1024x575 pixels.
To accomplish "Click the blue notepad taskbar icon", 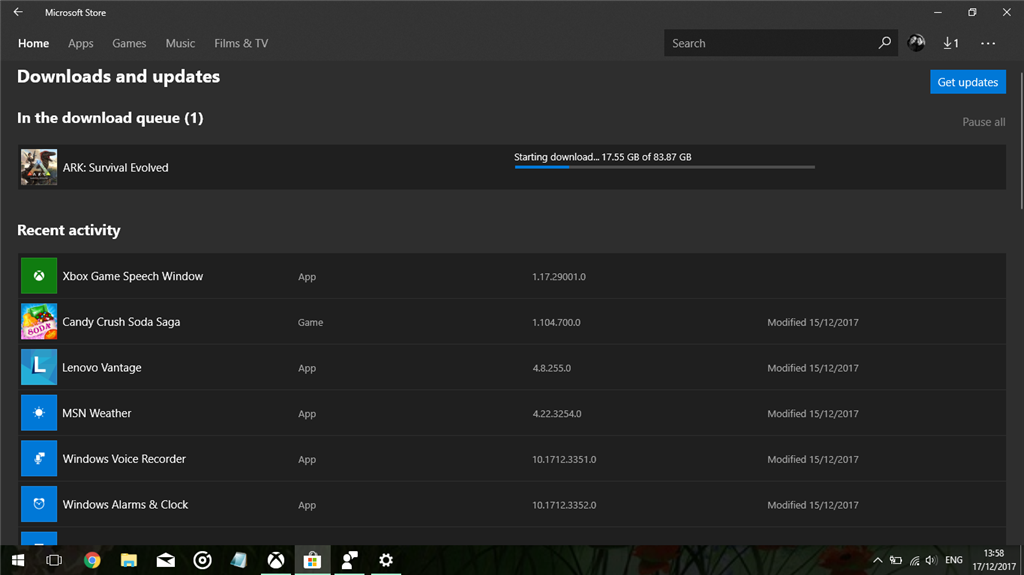I will [x=239, y=561].
